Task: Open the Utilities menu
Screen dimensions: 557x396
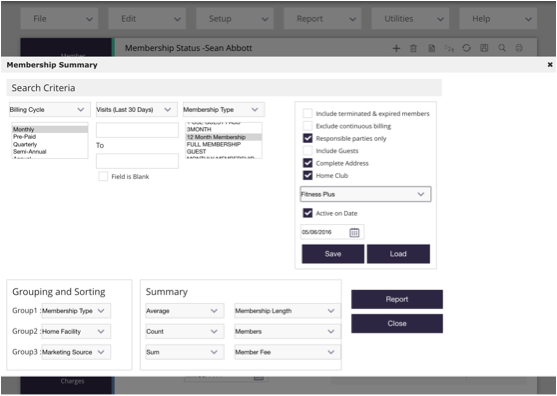Action: tap(410, 19)
